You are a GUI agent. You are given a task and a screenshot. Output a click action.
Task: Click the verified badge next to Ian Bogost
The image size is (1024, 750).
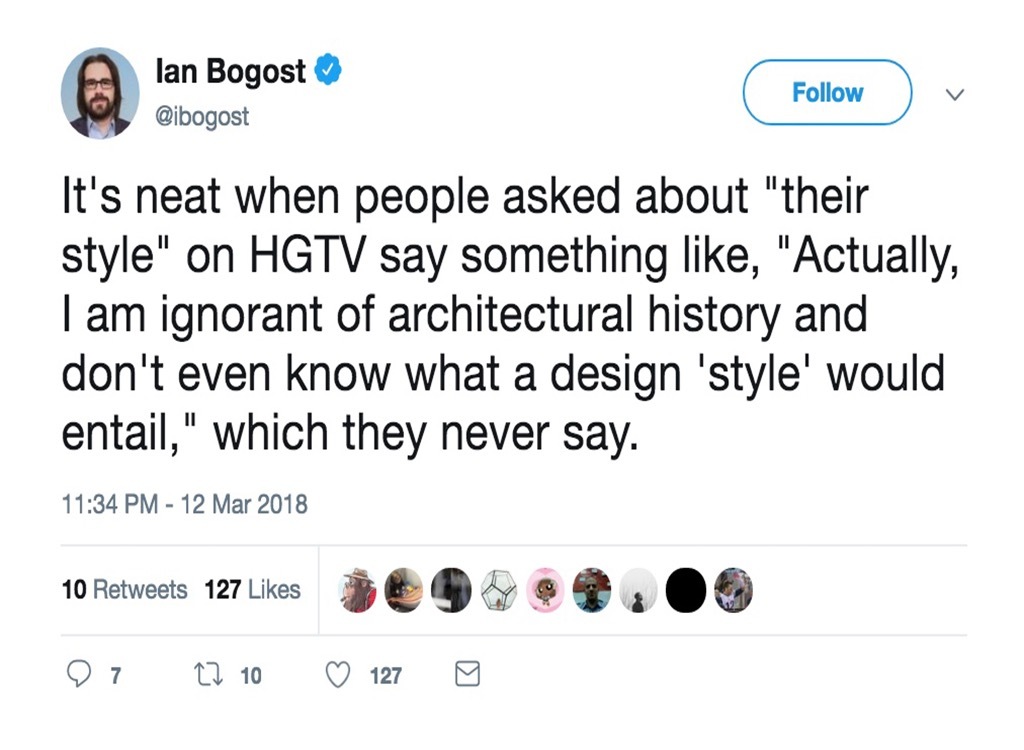(328, 67)
